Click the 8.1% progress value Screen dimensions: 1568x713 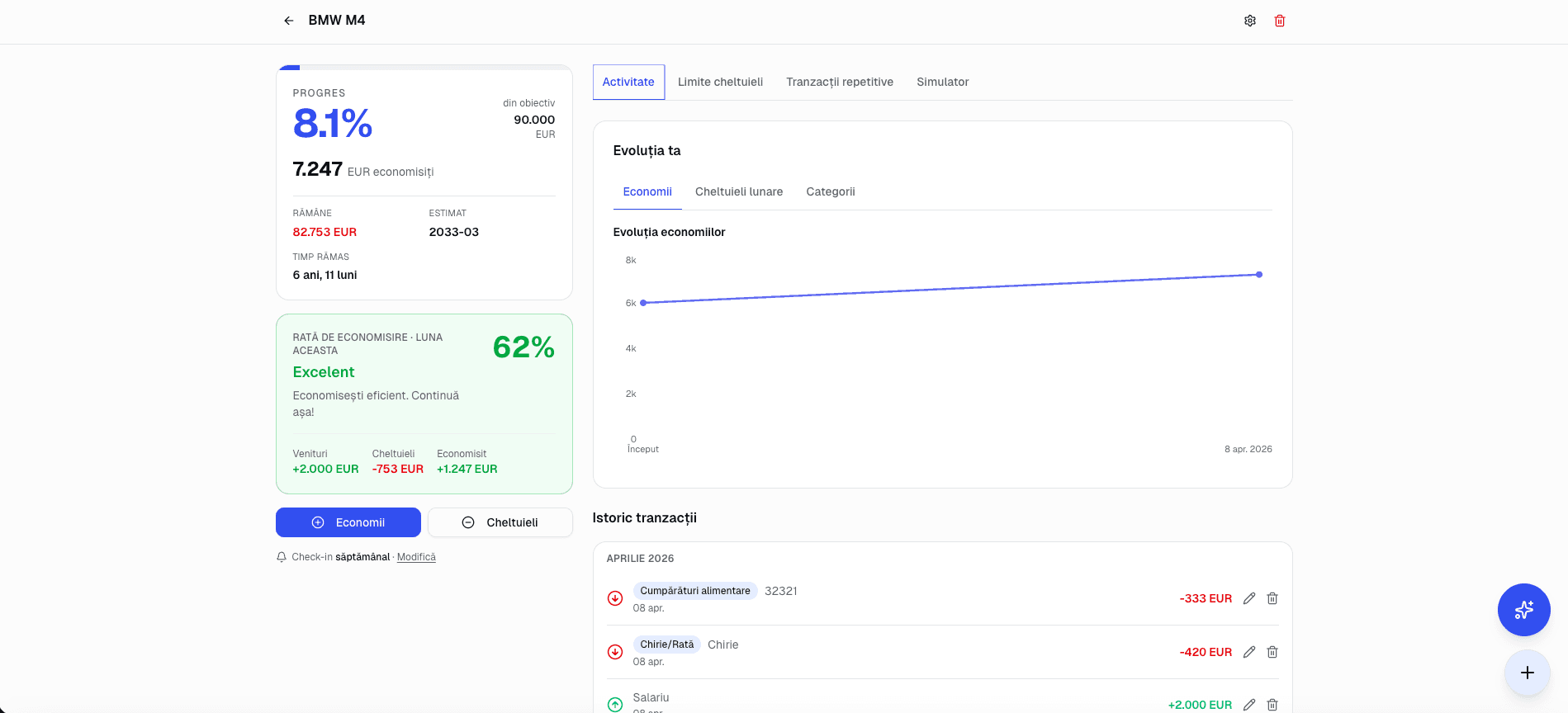333,124
